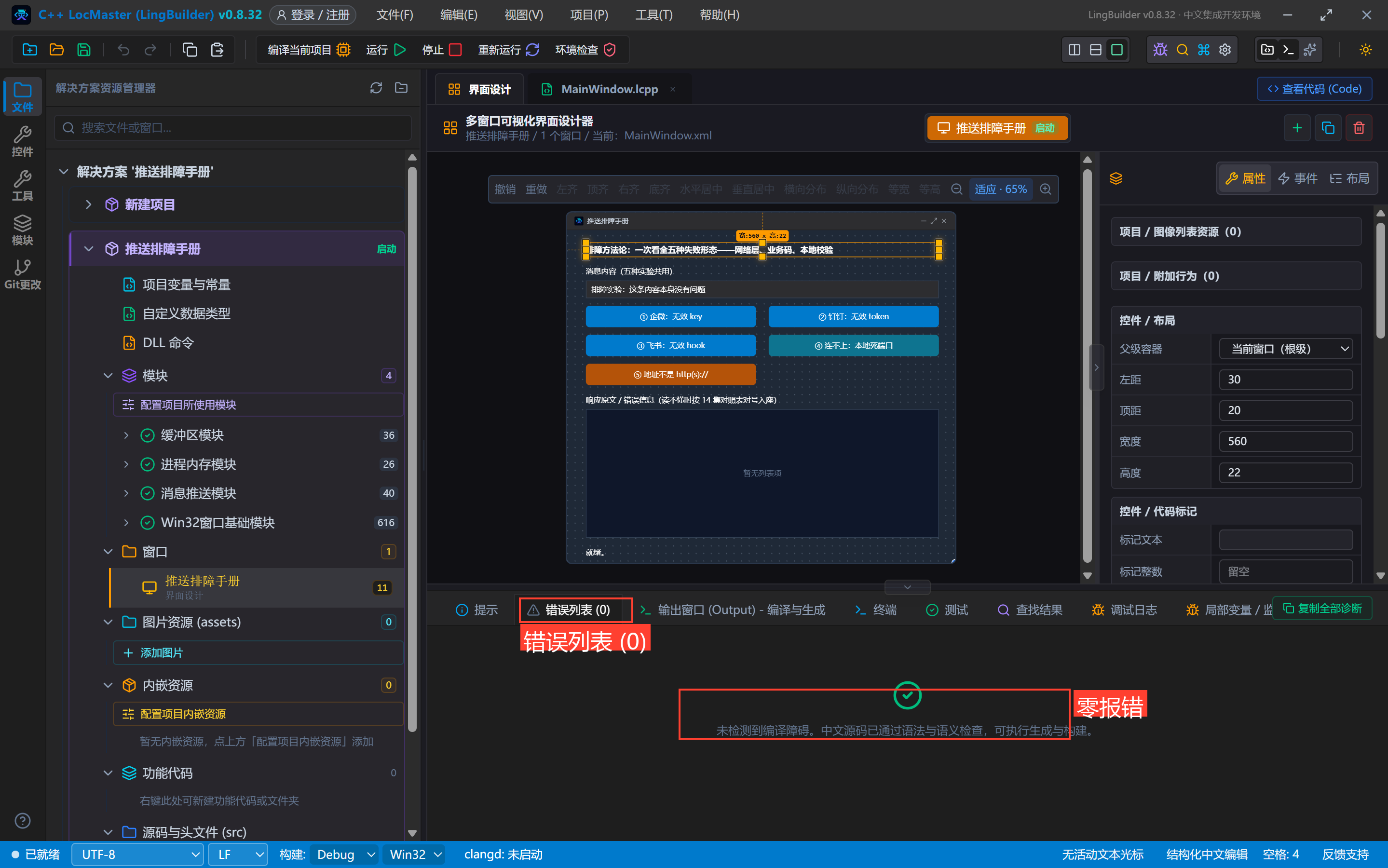
Task: Click the zoom in magnifier on canvas toolbar
Action: point(1045,189)
